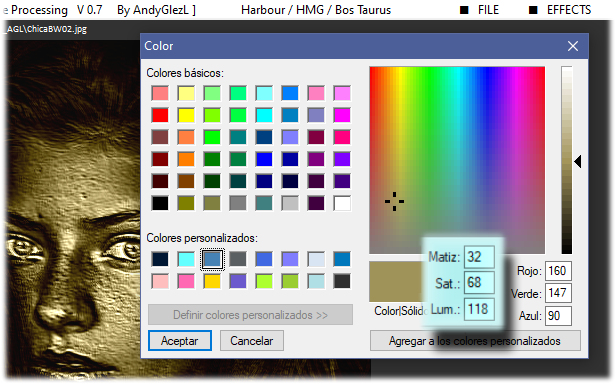Image resolution: width=616 pixels, height=384 pixels.
Task: Select orange basic color swatch in fourth row
Action: point(186,159)
